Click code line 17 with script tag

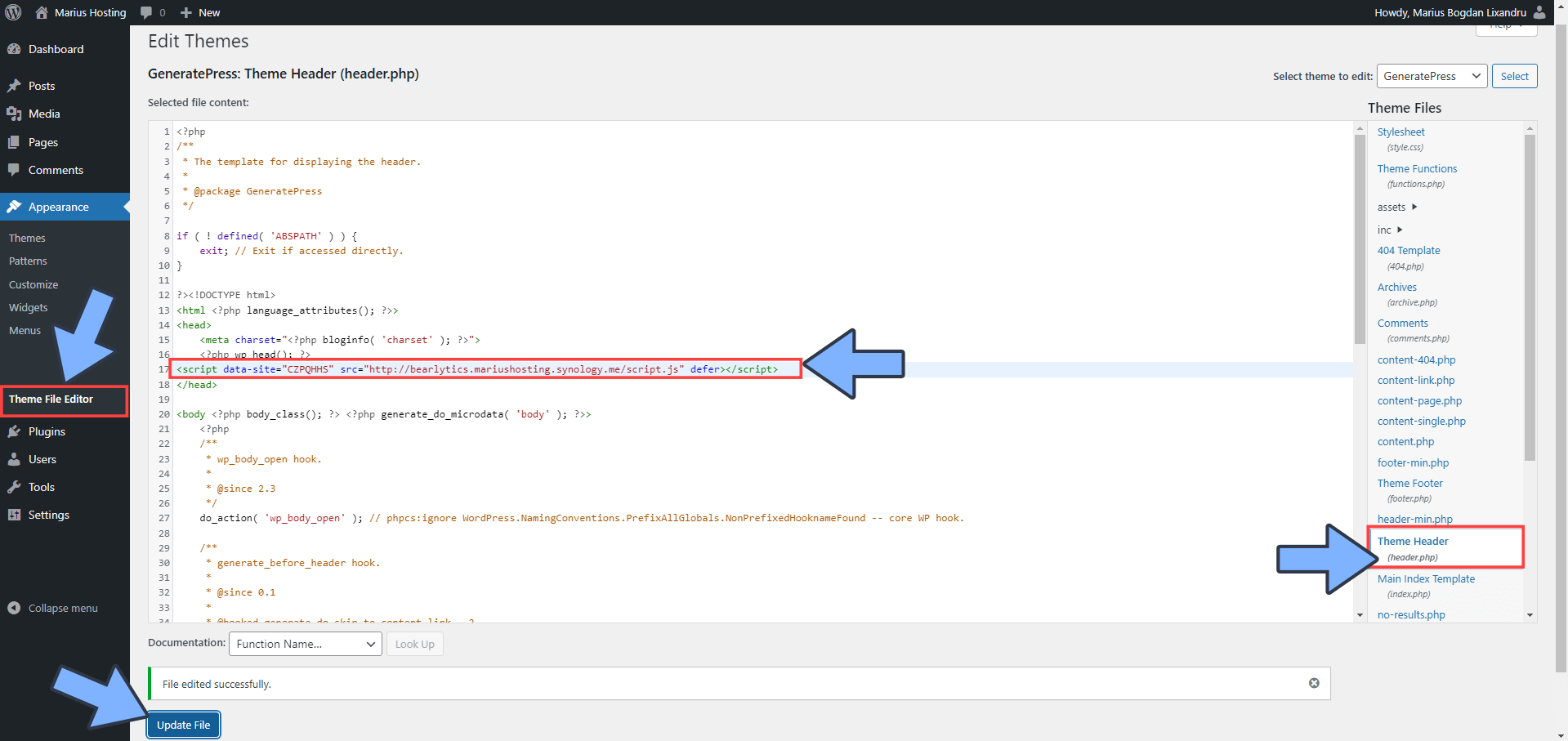[x=477, y=369]
